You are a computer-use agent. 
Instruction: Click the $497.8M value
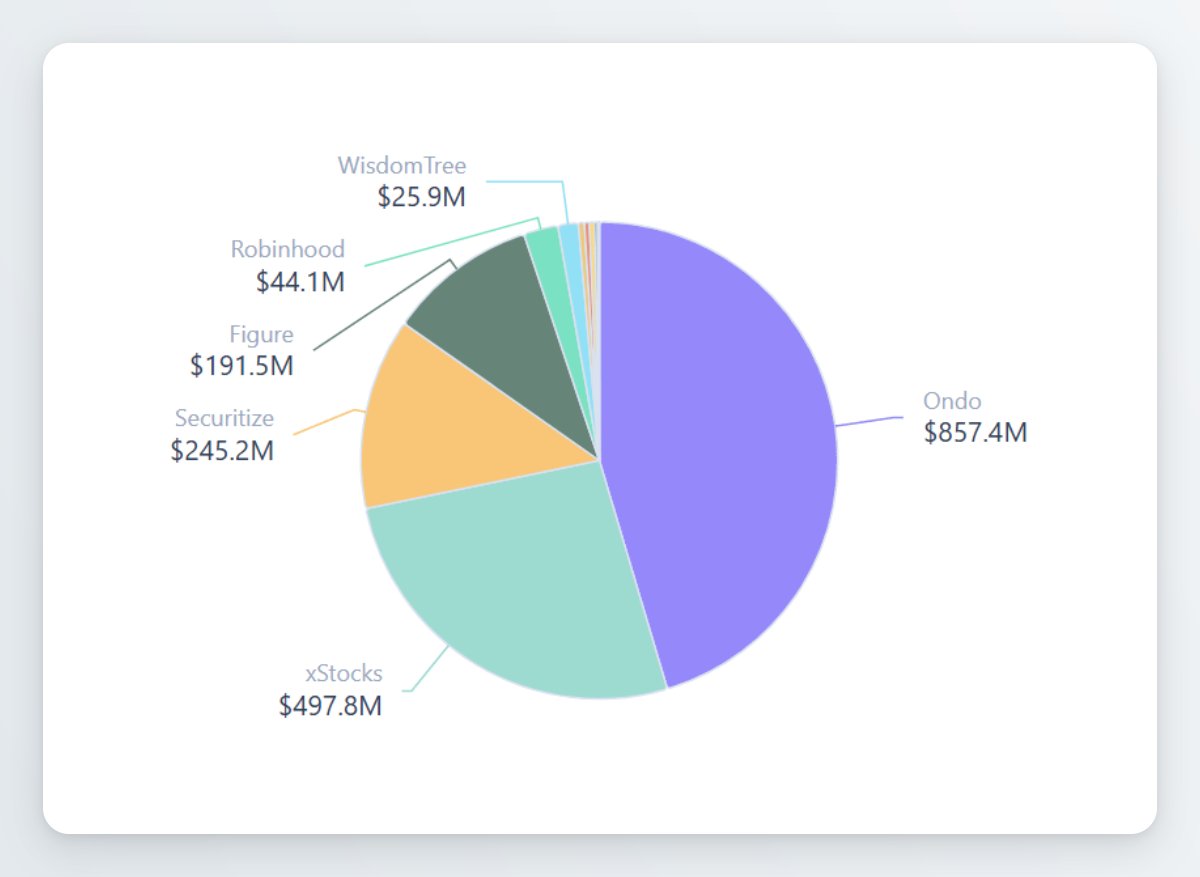330,706
